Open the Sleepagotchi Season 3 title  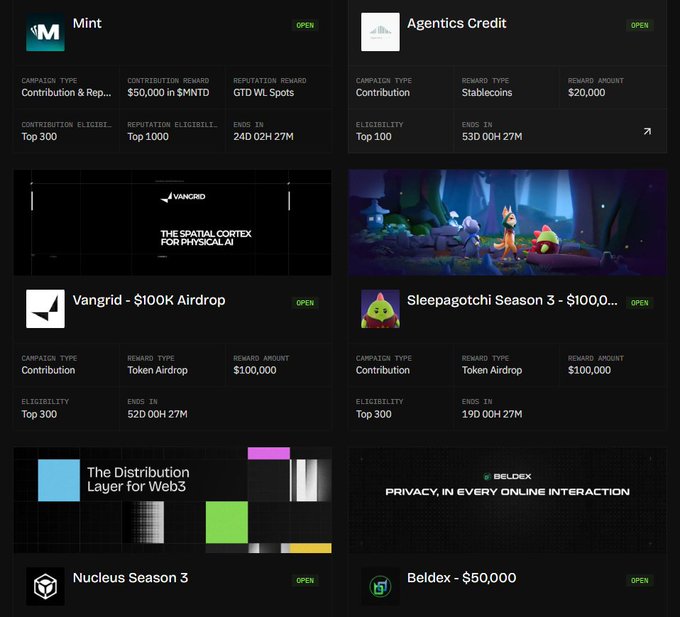click(x=512, y=300)
